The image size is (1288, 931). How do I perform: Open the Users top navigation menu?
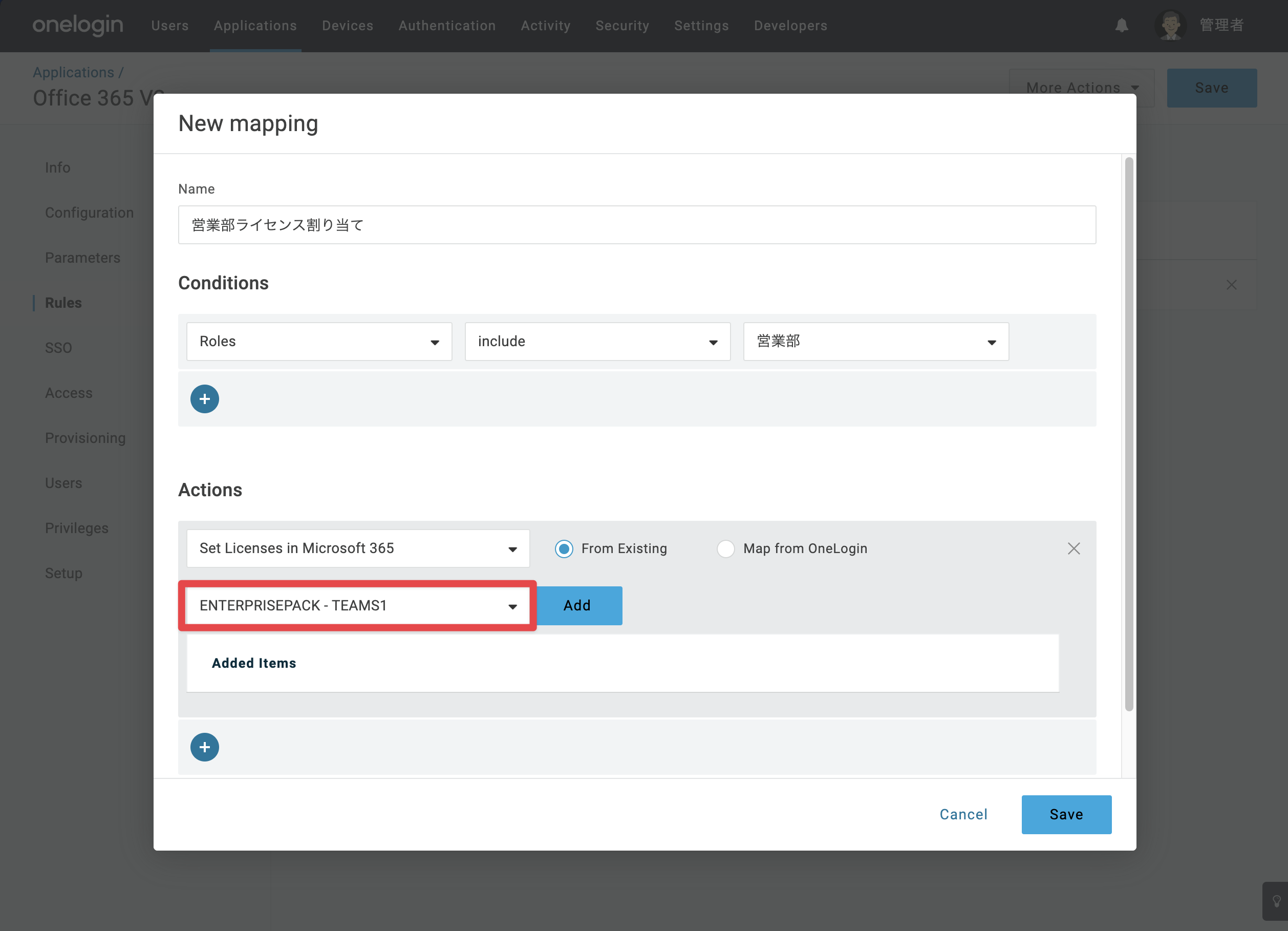[170, 26]
